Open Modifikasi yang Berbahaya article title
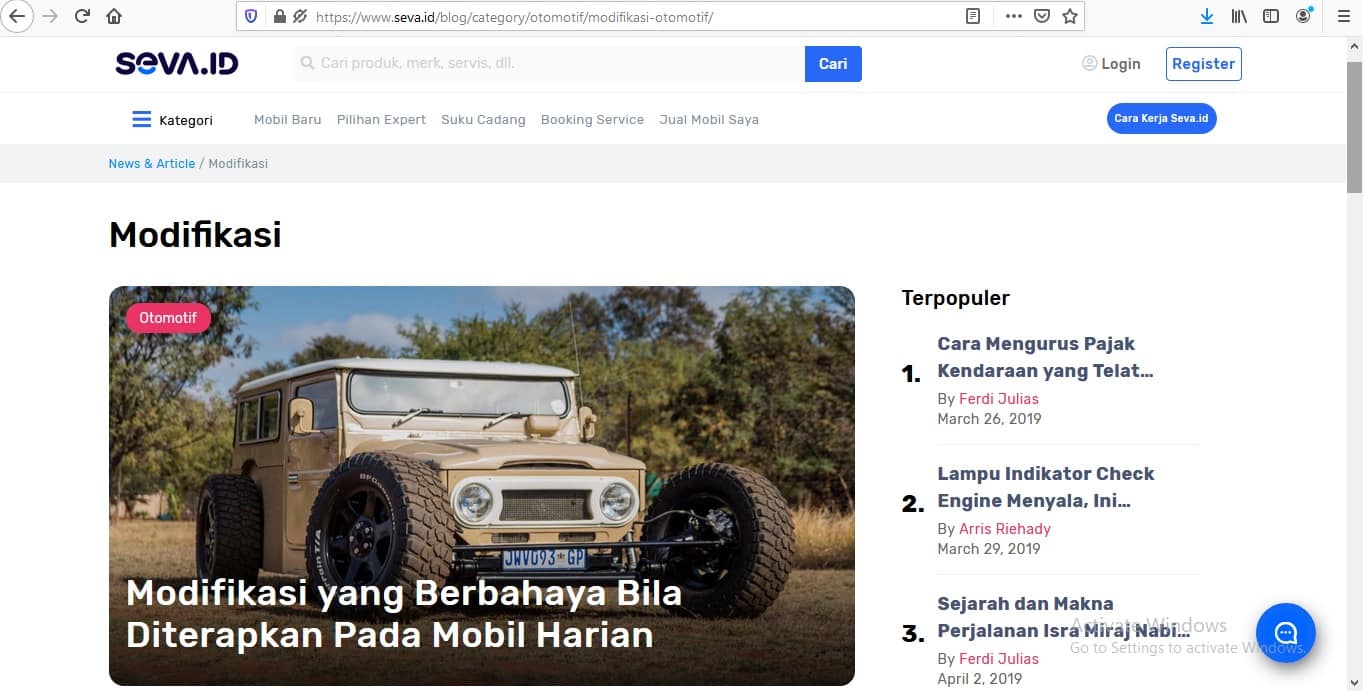1363x691 pixels. 403,614
